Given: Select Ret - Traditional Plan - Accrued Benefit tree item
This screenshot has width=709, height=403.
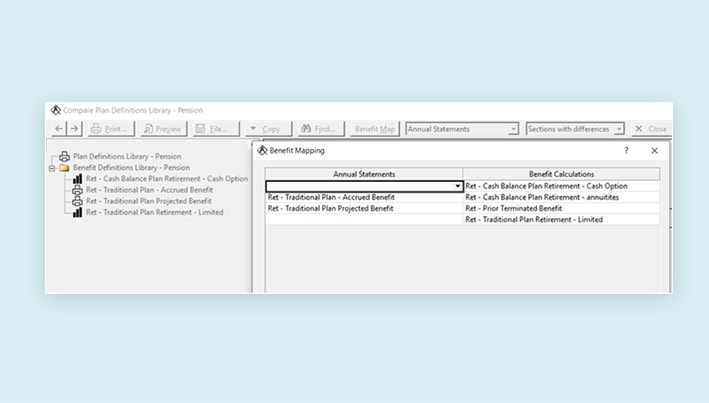Looking at the screenshot, I should click(149, 190).
